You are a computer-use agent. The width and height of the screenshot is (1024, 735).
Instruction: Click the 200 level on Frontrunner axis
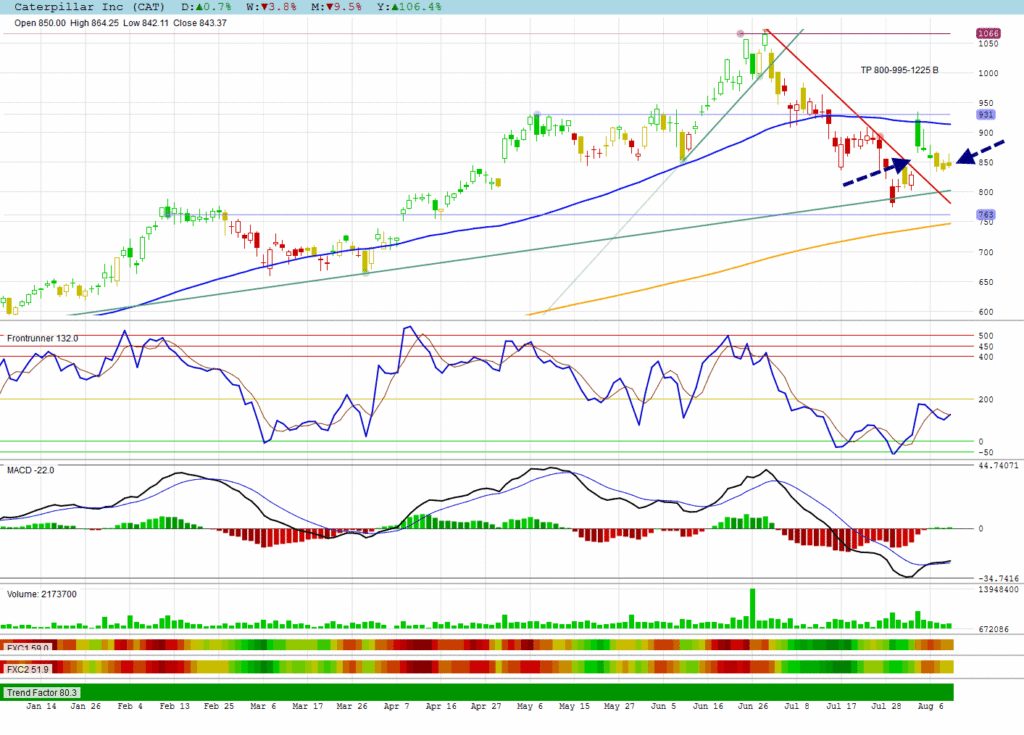(x=985, y=399)
